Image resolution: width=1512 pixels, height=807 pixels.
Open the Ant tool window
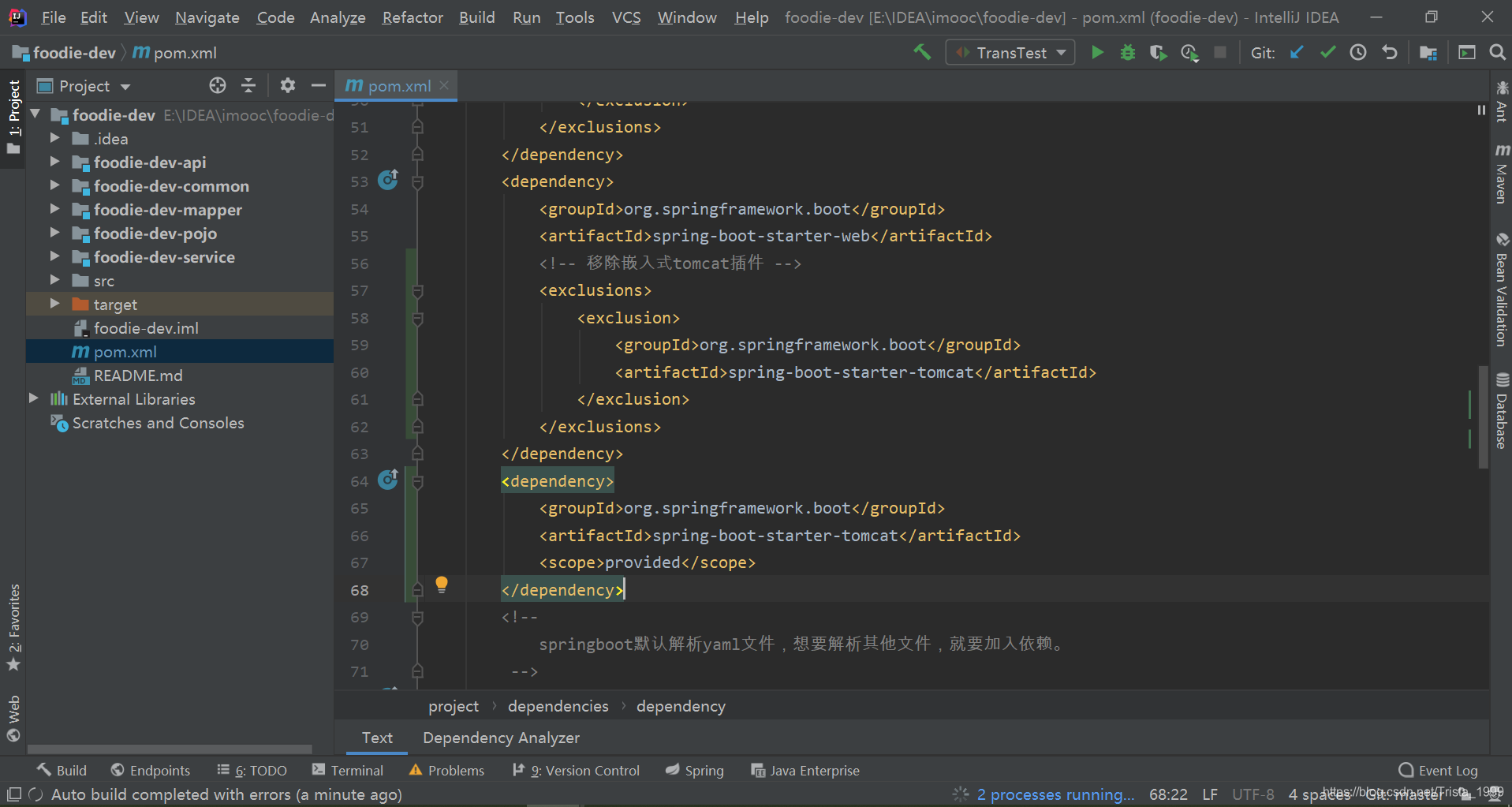[1501, 101]
